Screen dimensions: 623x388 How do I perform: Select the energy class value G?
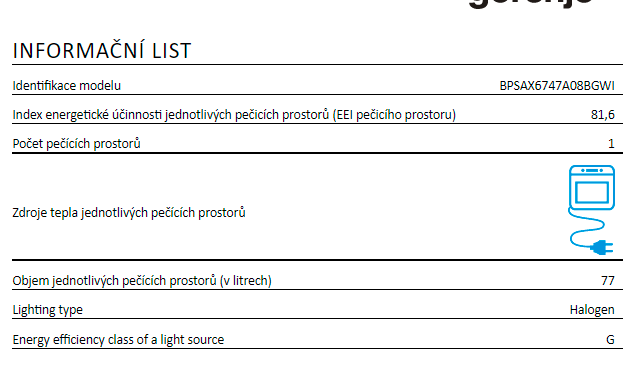point(610,340)
